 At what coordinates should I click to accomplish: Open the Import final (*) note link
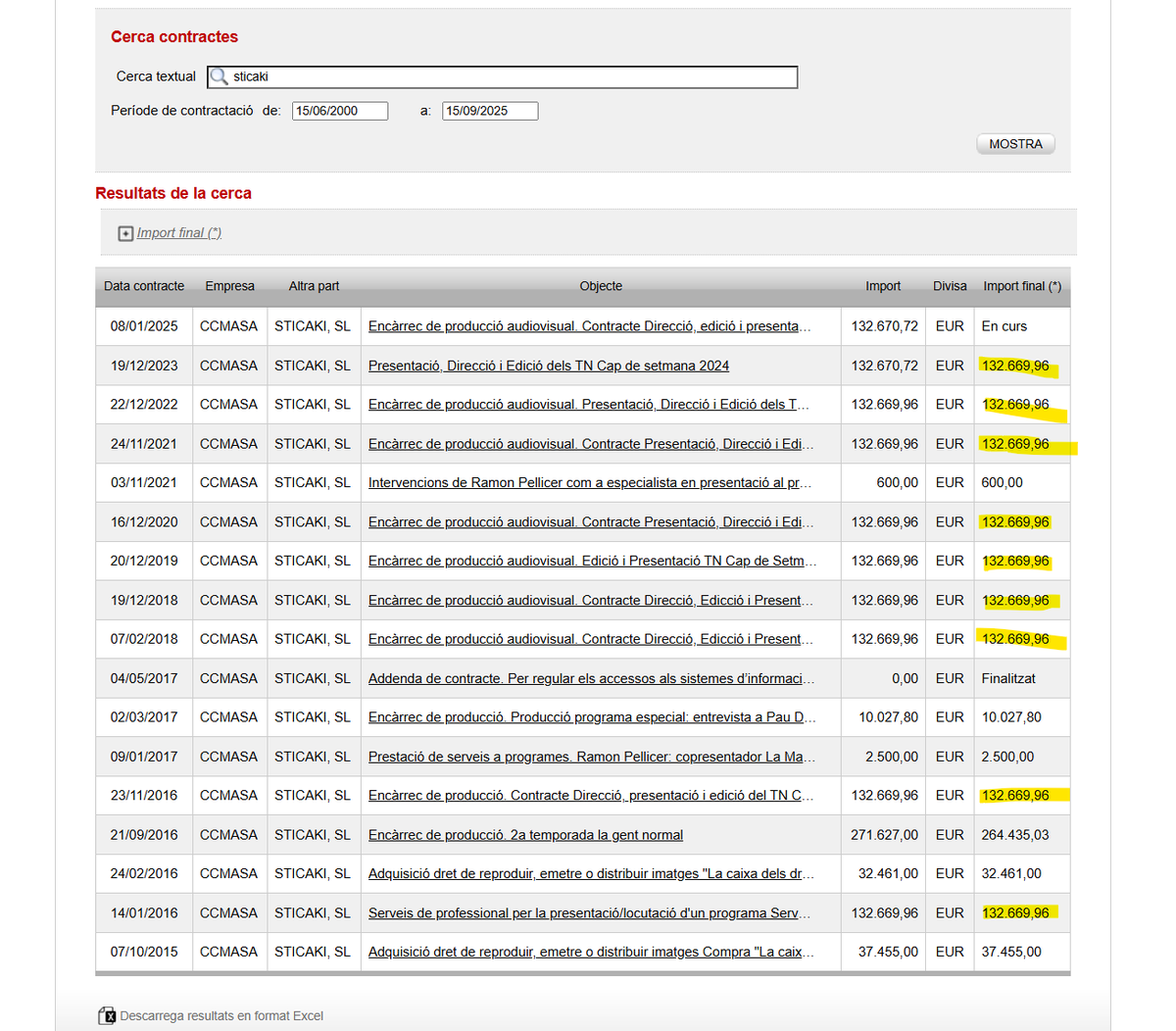point(179,232)
